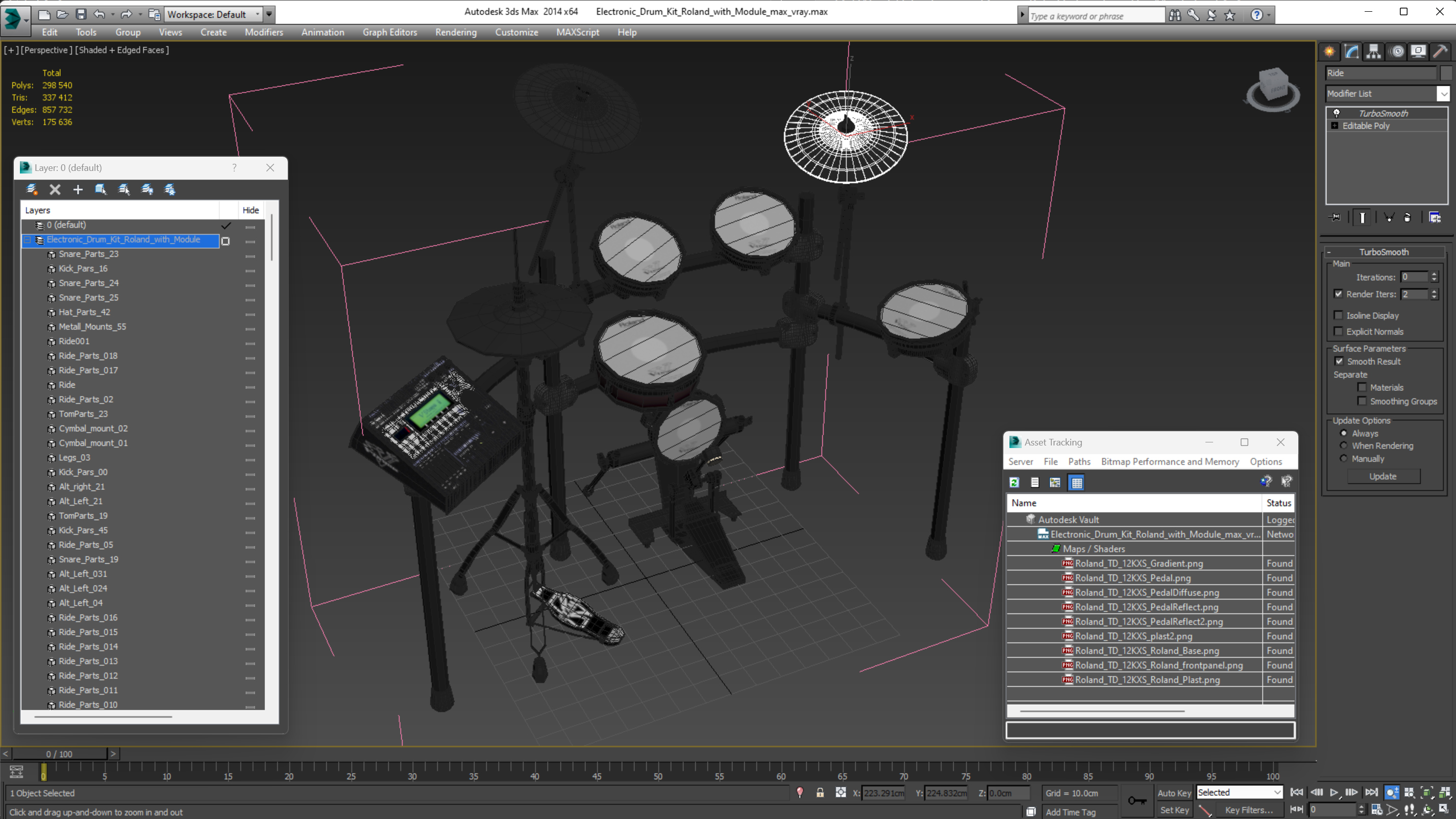Collapse the Electronic_Drum_Kit_Roland_with_Module layer
1456x819 pixels.
click(27, 240)
